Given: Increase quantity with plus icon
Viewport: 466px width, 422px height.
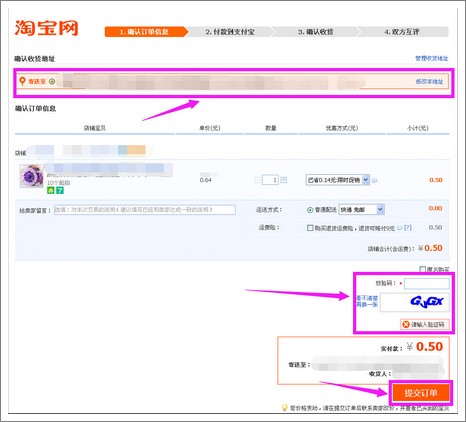Looking at the screenshot, I should tap(284, 180).
